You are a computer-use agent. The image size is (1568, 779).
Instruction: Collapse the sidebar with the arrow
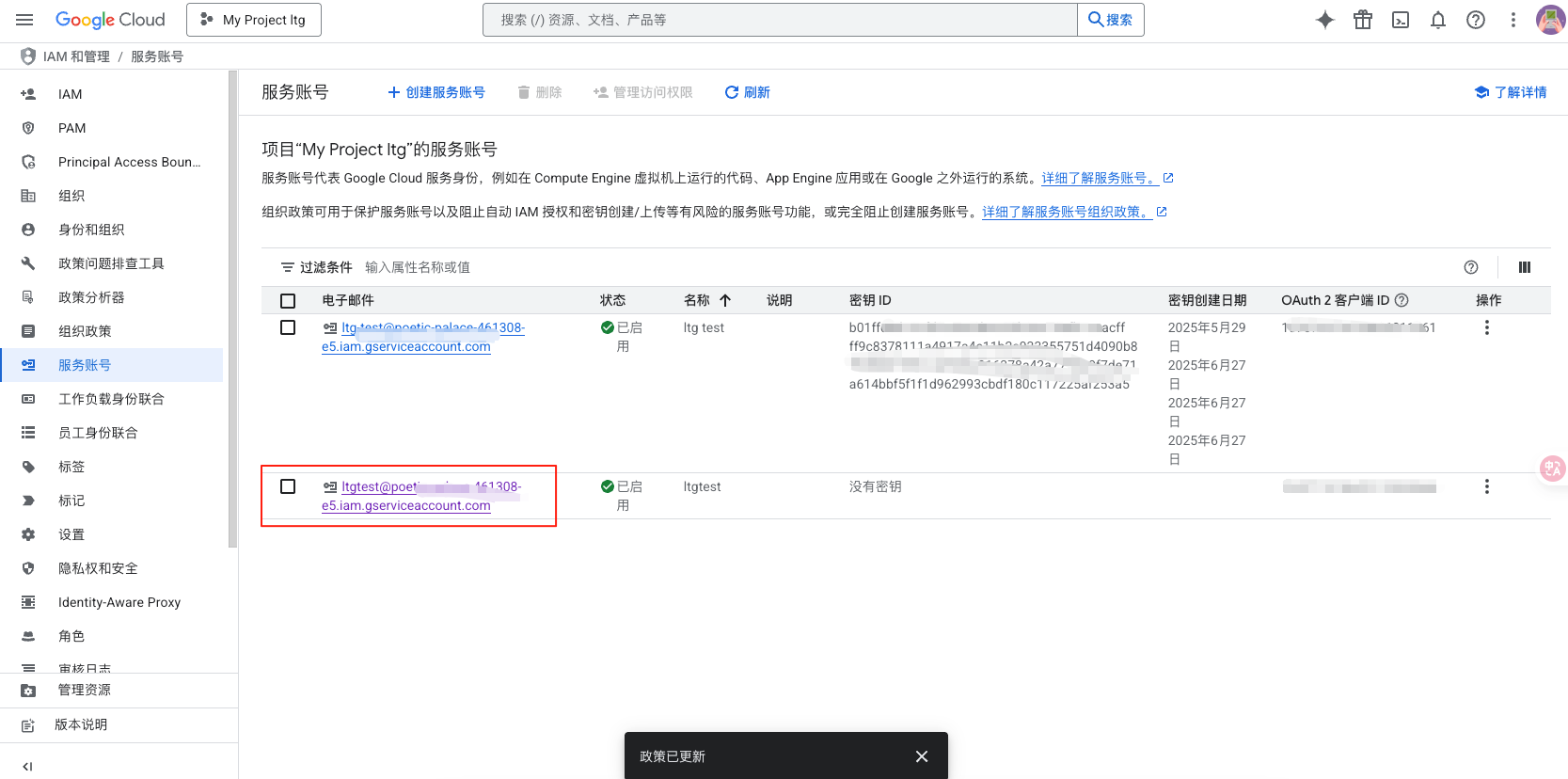[27, 766]
